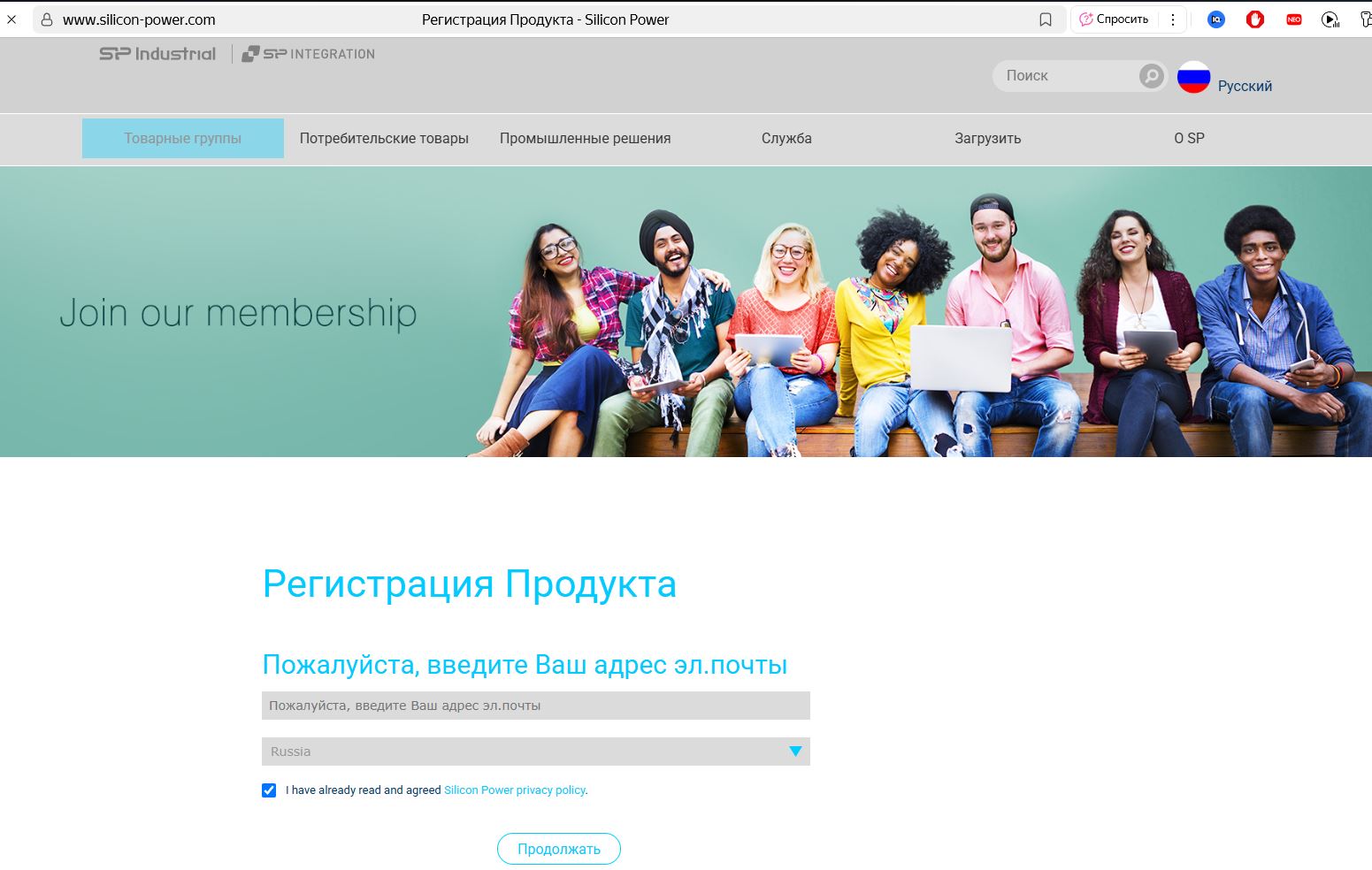1372x870 pixels.
Task: Click the SP Integration logo
Action: pyautogui.click(x=309, y=54)
